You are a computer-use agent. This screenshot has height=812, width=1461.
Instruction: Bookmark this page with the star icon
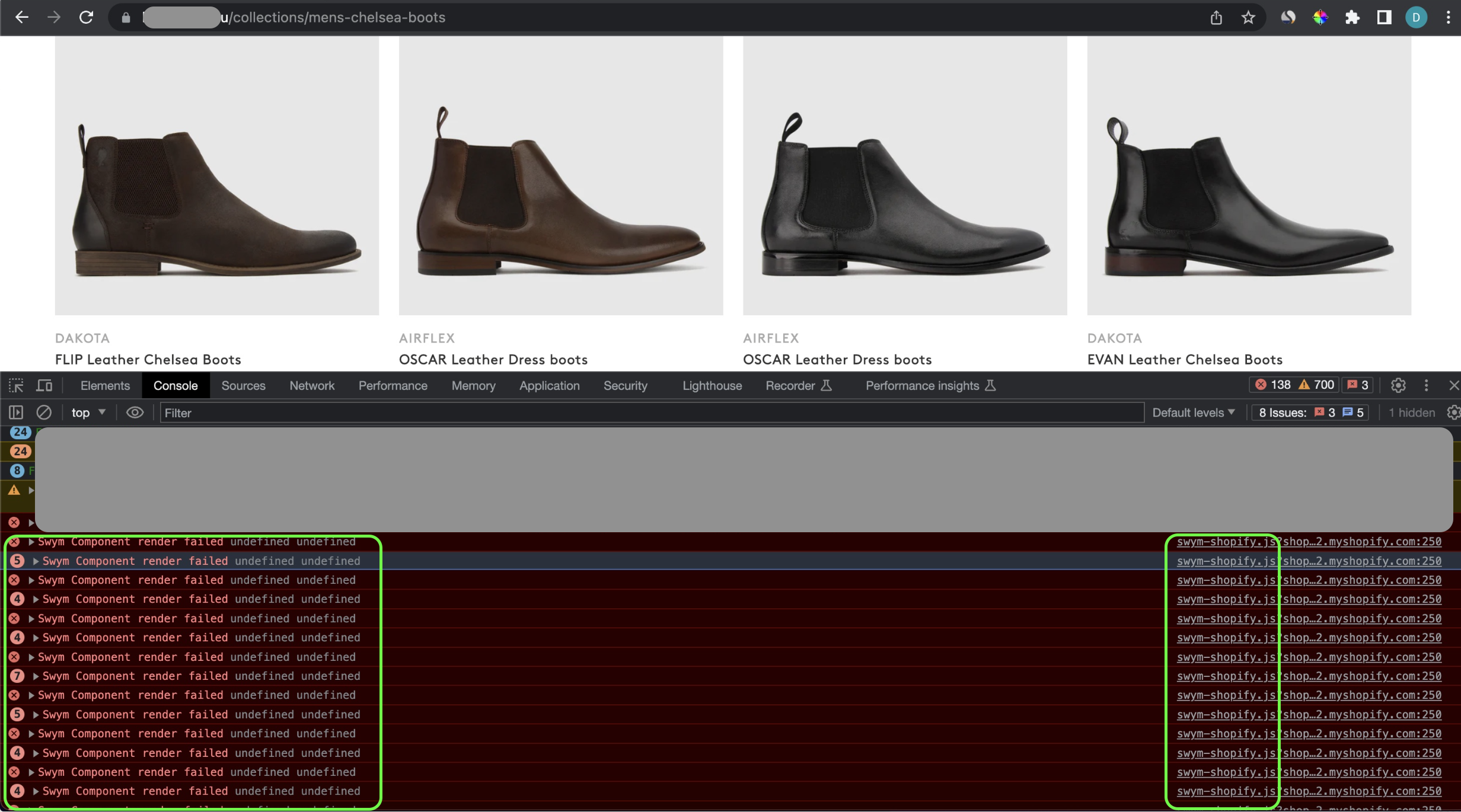1248,17
